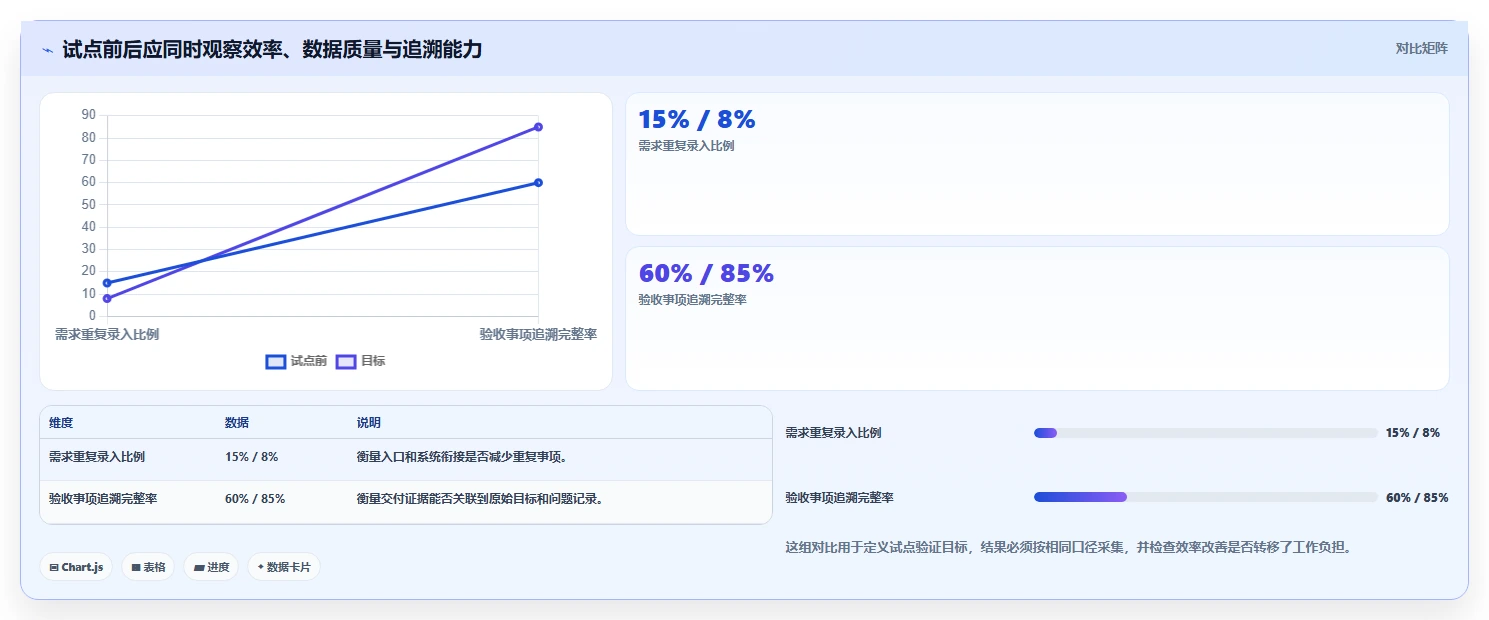Select the 目标 data point above 需求重复录入比例

coord(107,298)
